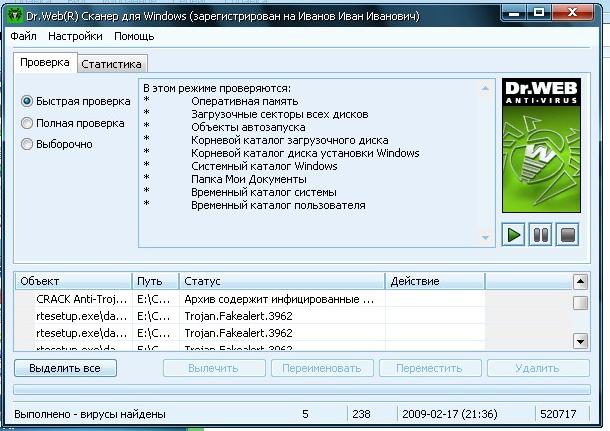The width and height of the screenshot is (610, 431).
Task: Click the 'Оперативная память' line
Action: tap(245, 102)
